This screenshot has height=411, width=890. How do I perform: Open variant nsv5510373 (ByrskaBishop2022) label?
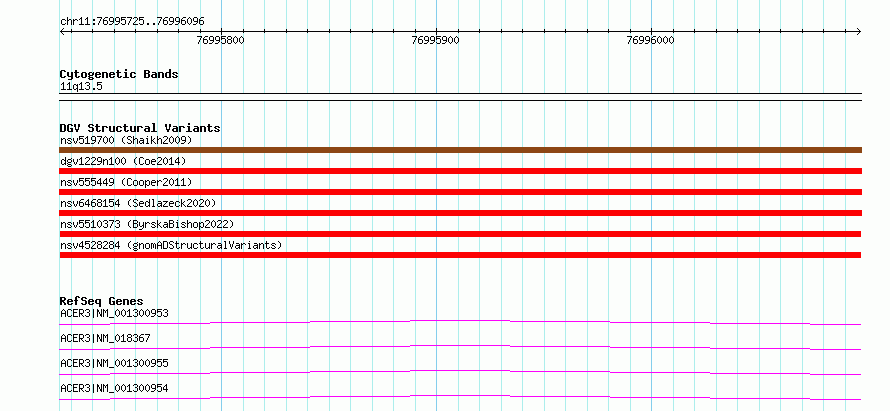point(147,224)
